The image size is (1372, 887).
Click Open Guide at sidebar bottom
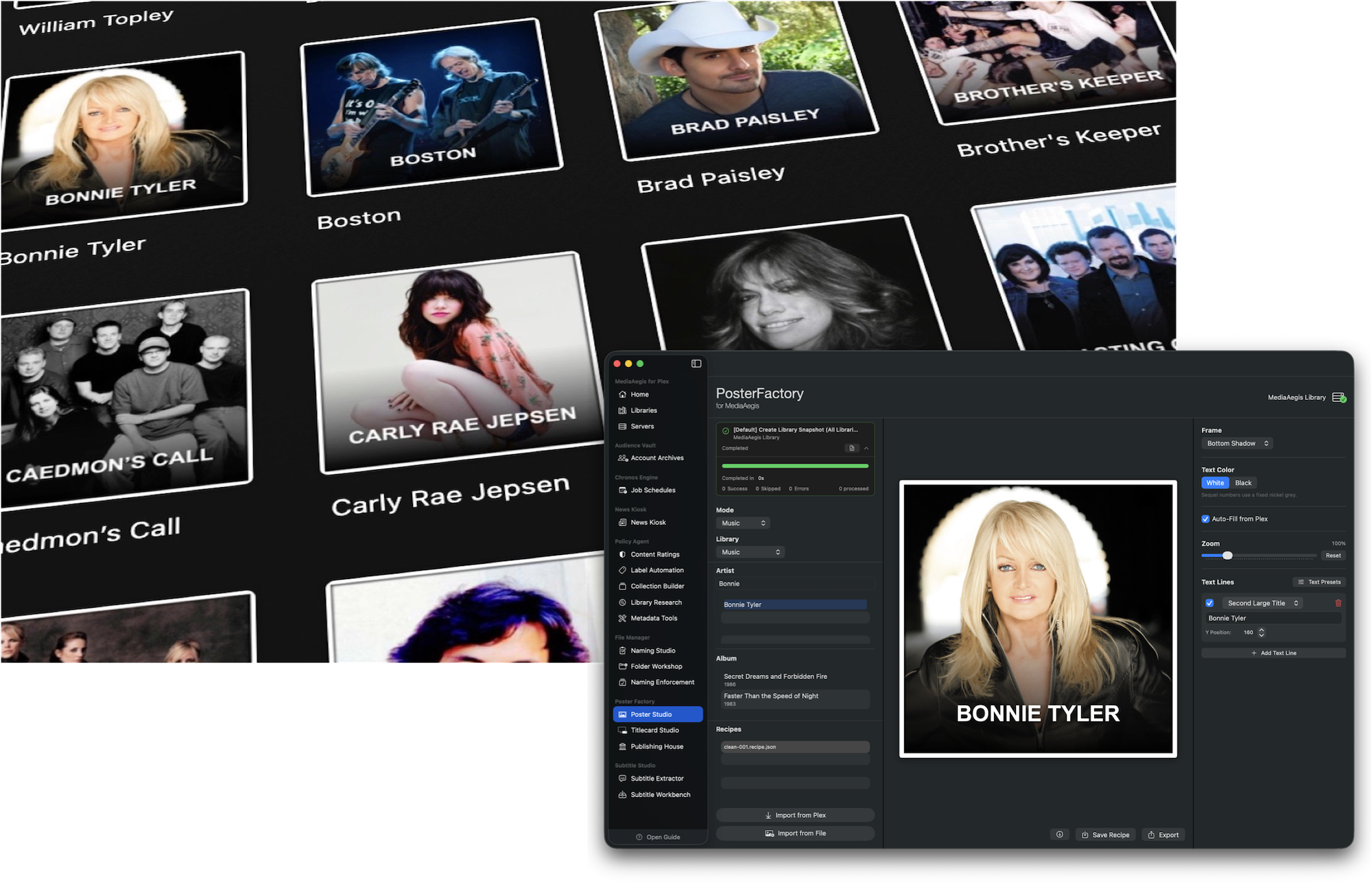tap(658, 837)
